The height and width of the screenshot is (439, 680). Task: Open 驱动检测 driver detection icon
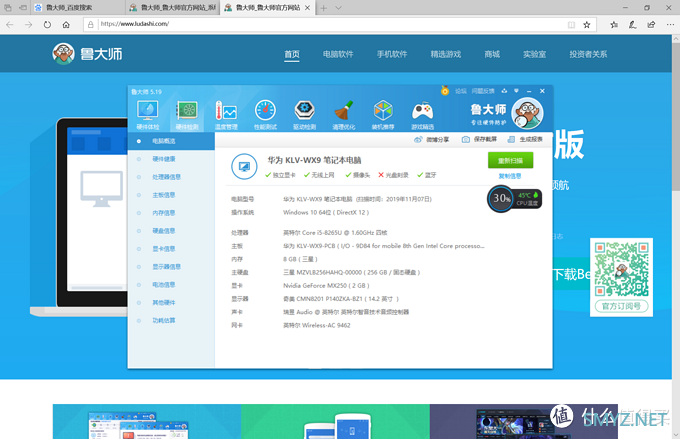[x=304, y=115]
